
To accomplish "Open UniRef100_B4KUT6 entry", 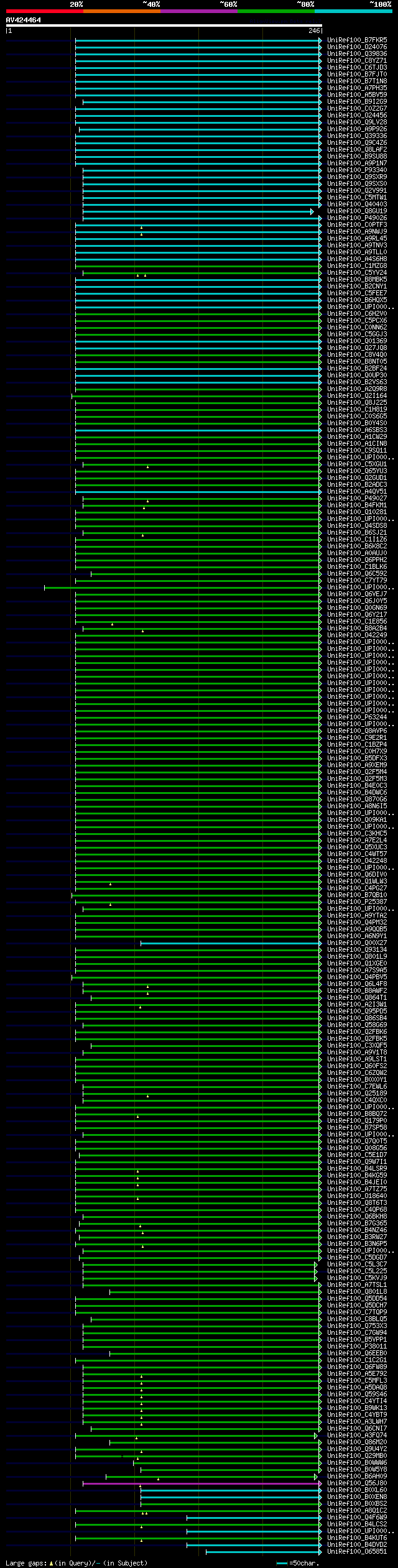I will (x=357, y=1538).
